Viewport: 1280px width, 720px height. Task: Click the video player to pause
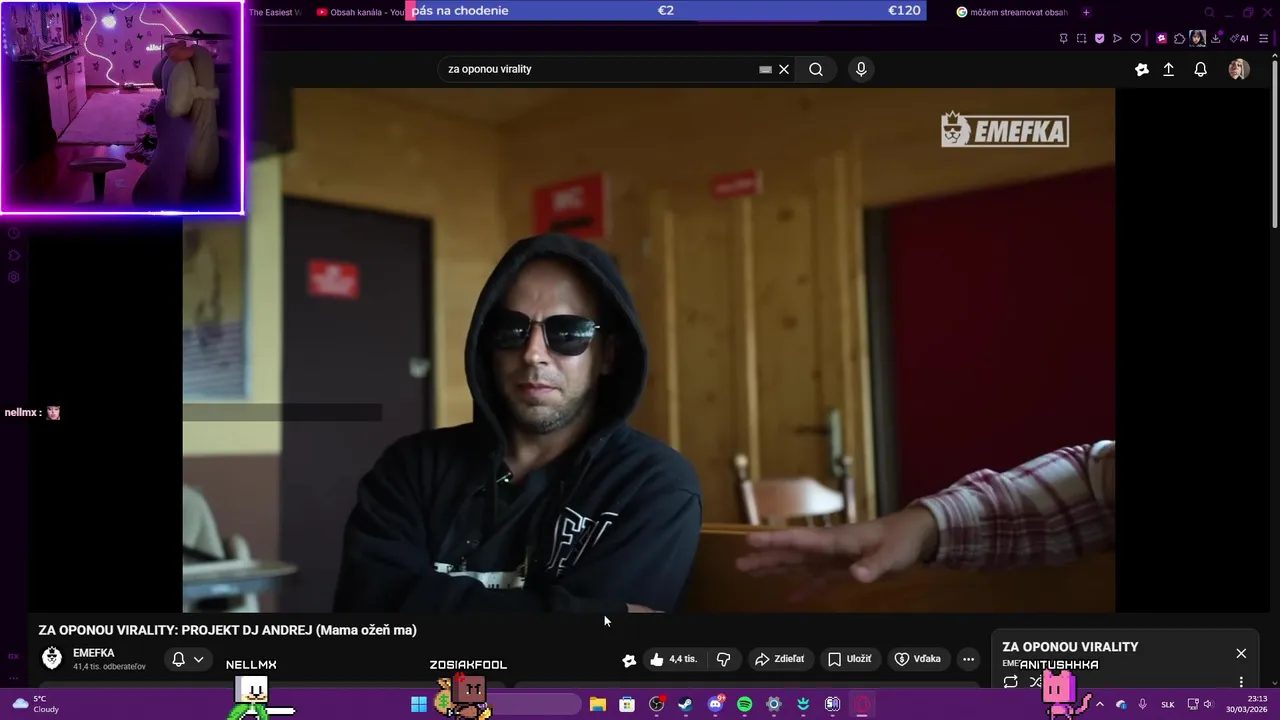(x=648, y=350)
